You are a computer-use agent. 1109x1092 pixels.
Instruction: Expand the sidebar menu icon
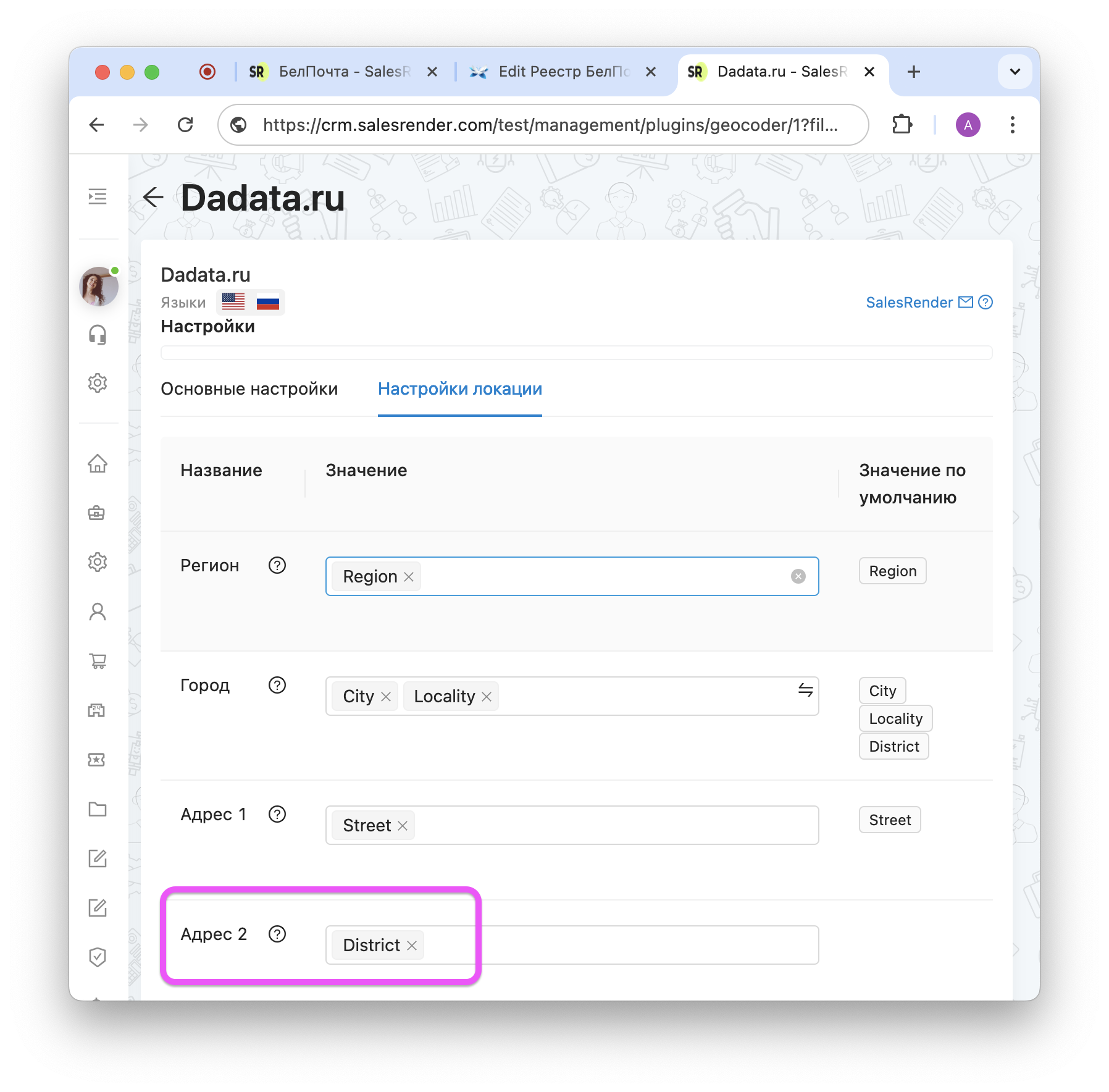tap(98, 197)
